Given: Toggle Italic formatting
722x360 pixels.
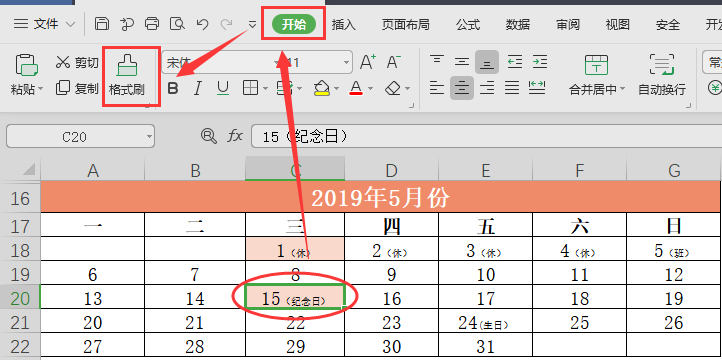Looking at the screenshot, I should [x=198, y=88].
